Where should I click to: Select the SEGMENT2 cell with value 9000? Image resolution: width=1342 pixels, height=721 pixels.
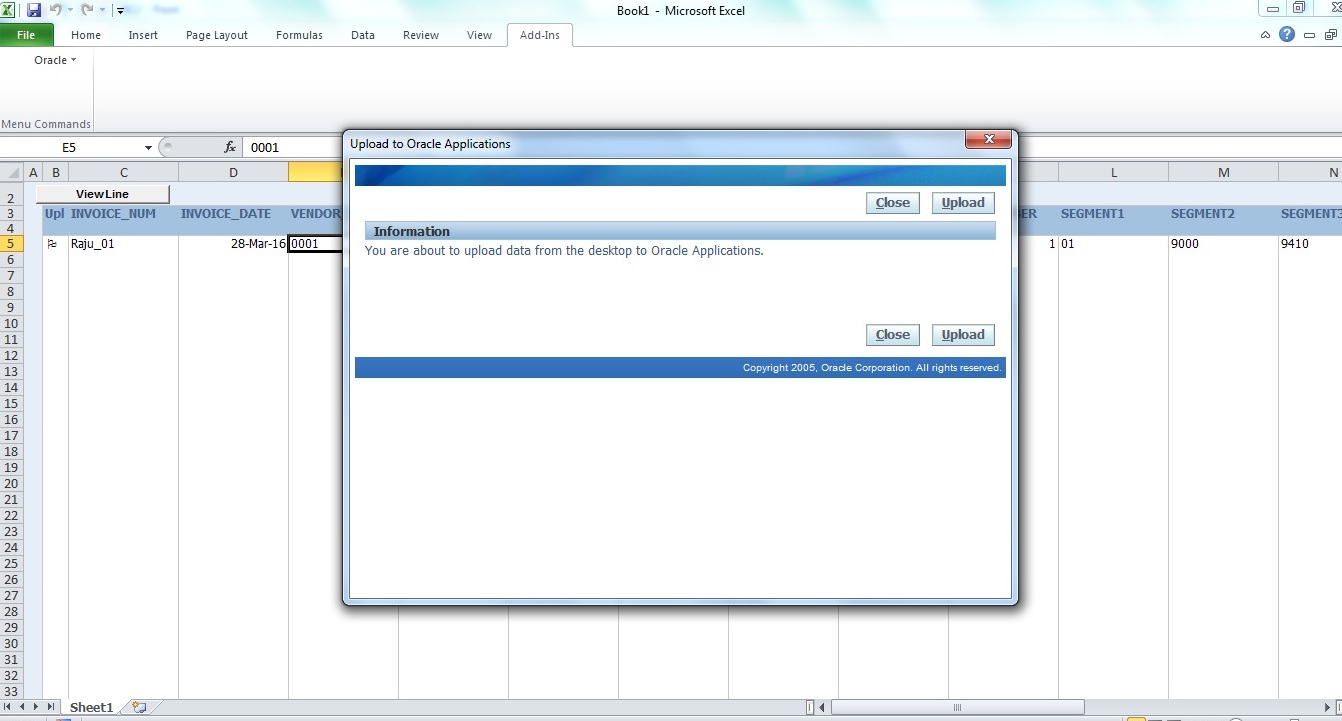1223,243
